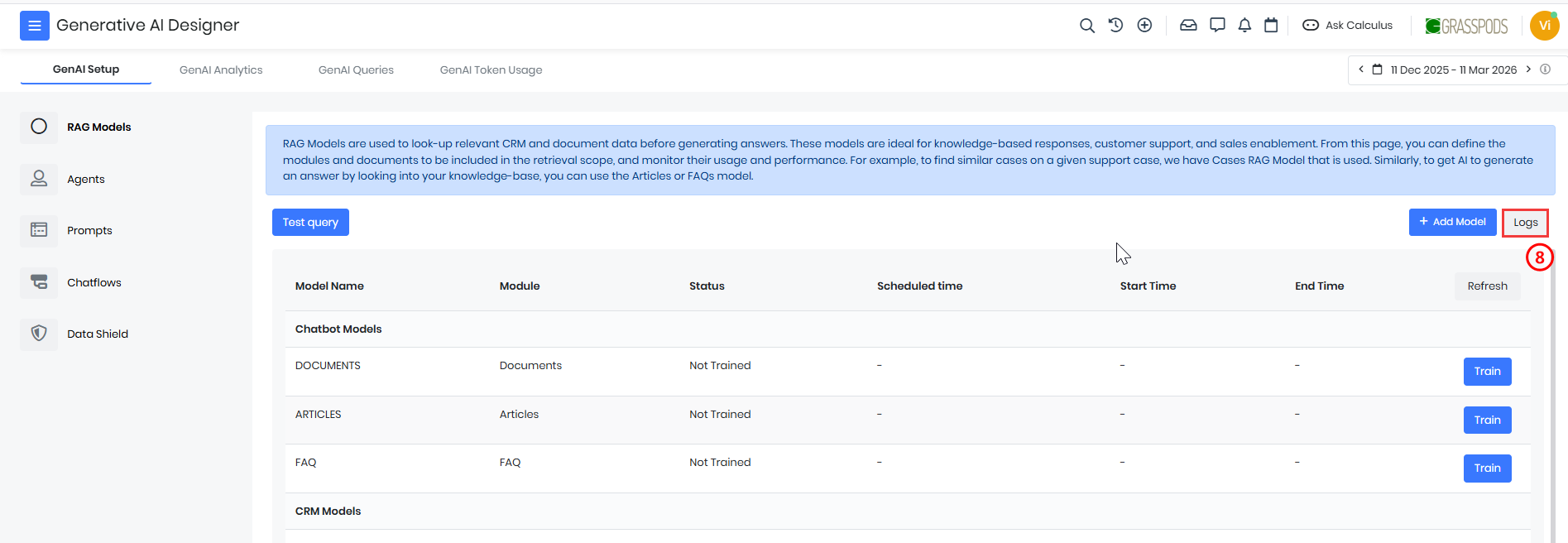Open Chatflows in the sidebar
Viewport: 1568px width, 543px height.
click(94, 283)
